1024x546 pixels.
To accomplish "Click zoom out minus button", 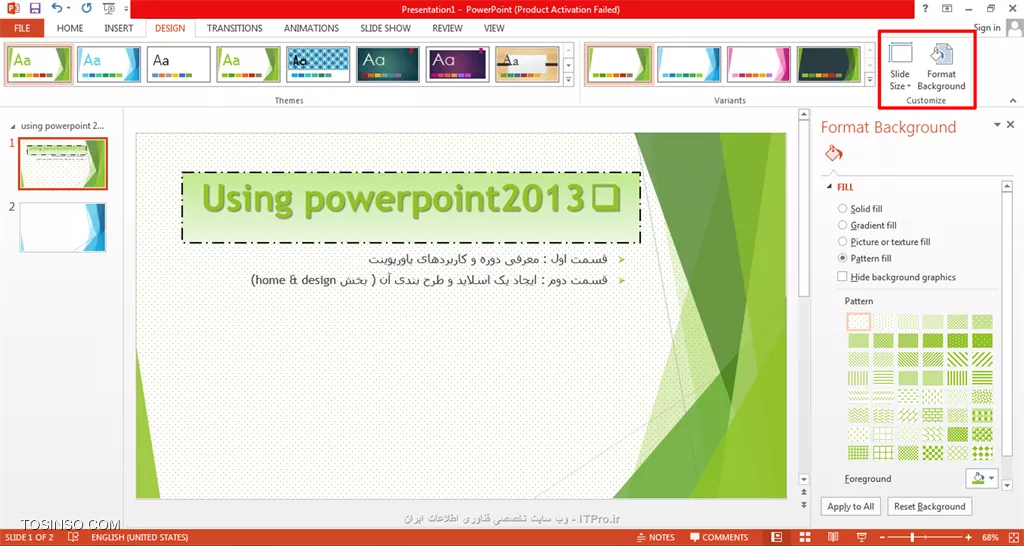I will (882, 538).
